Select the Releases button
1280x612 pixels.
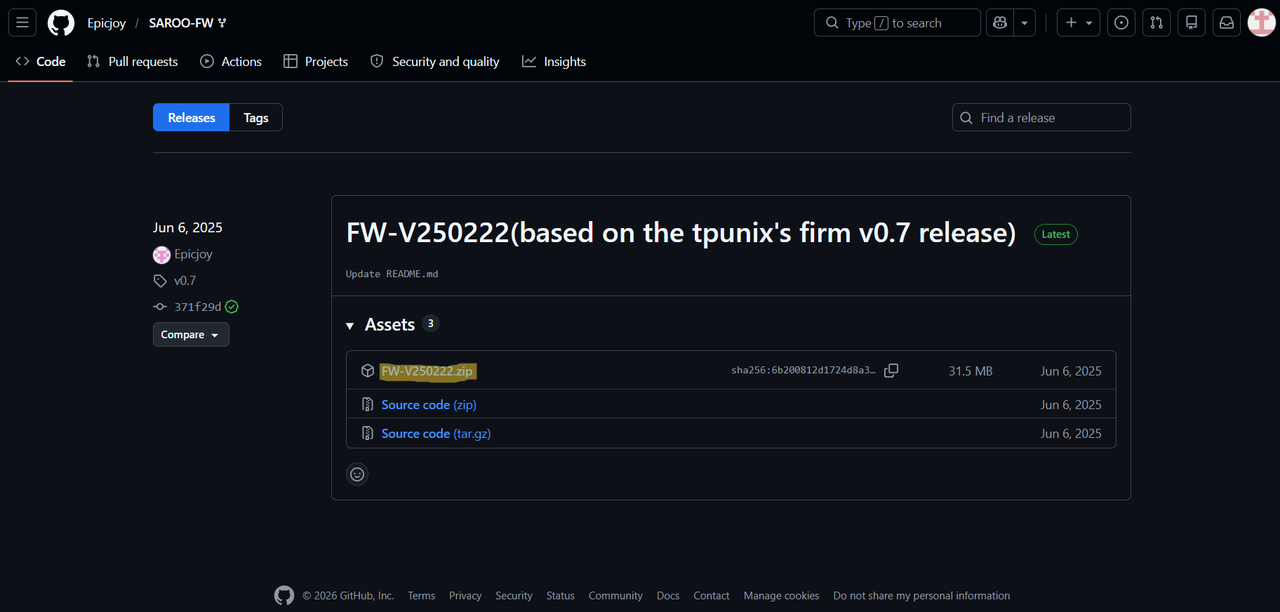pos(191,117)
